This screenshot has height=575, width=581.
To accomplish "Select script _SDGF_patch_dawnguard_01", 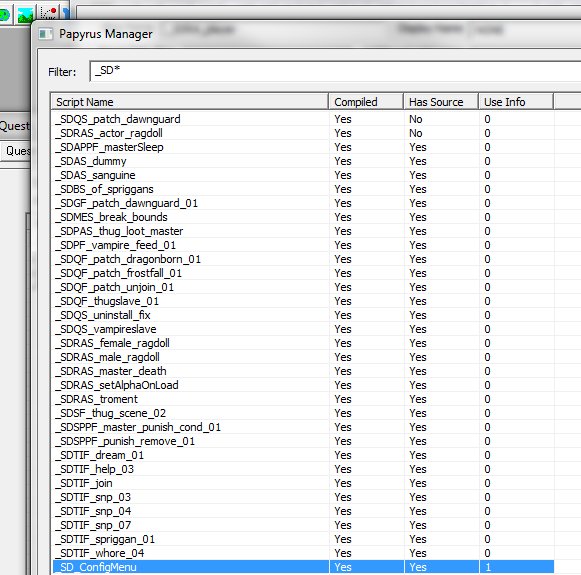I will (126, 203).
